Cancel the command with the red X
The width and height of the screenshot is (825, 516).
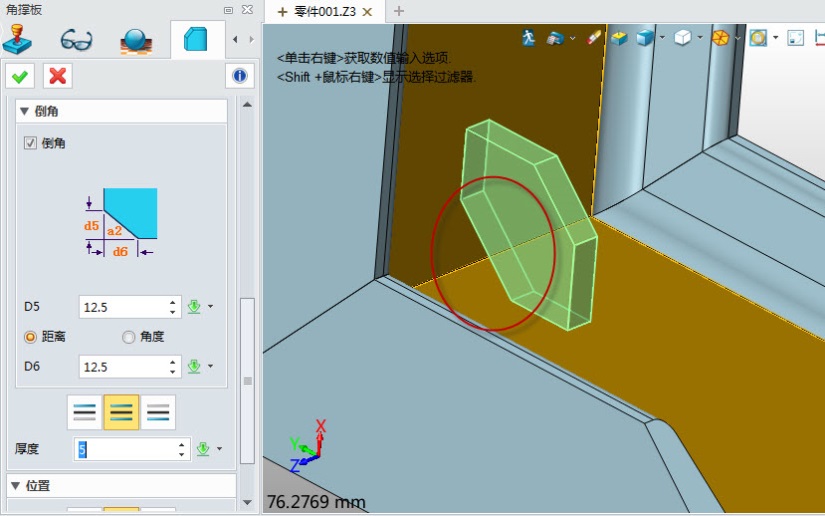coord(57,77)
